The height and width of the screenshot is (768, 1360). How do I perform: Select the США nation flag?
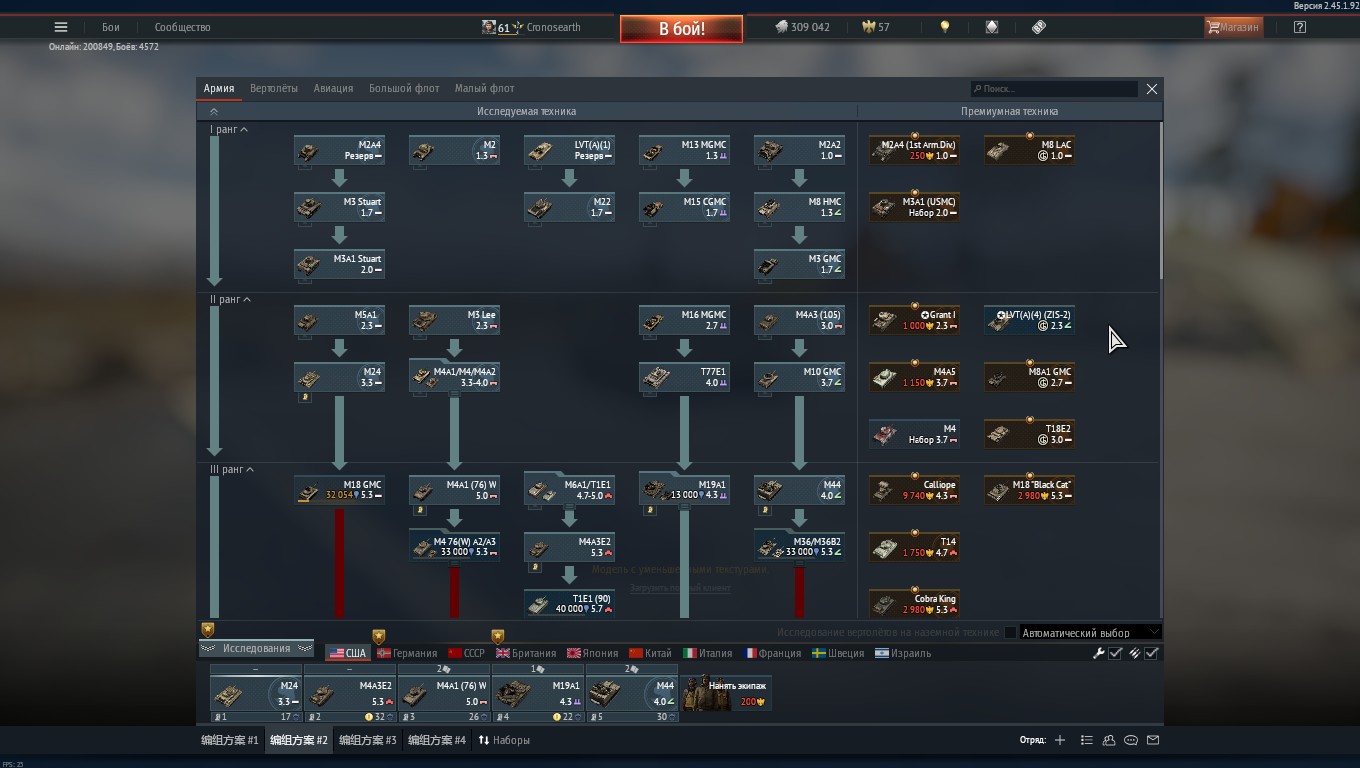[347, 653]
